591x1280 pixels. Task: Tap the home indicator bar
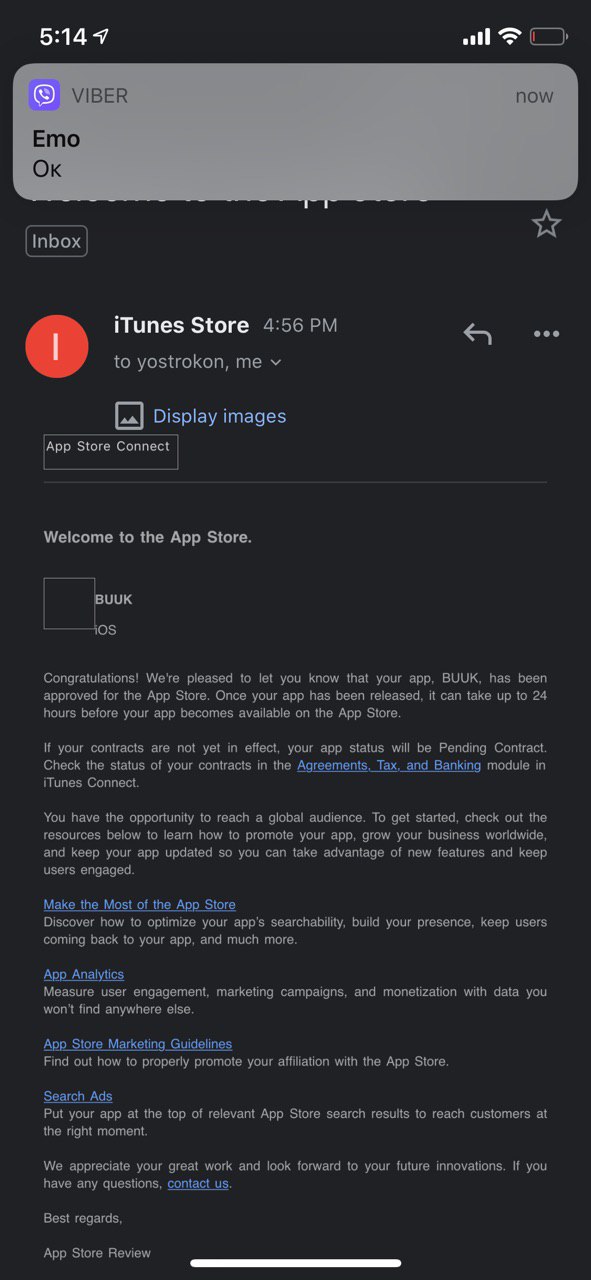coord(296,1263)
